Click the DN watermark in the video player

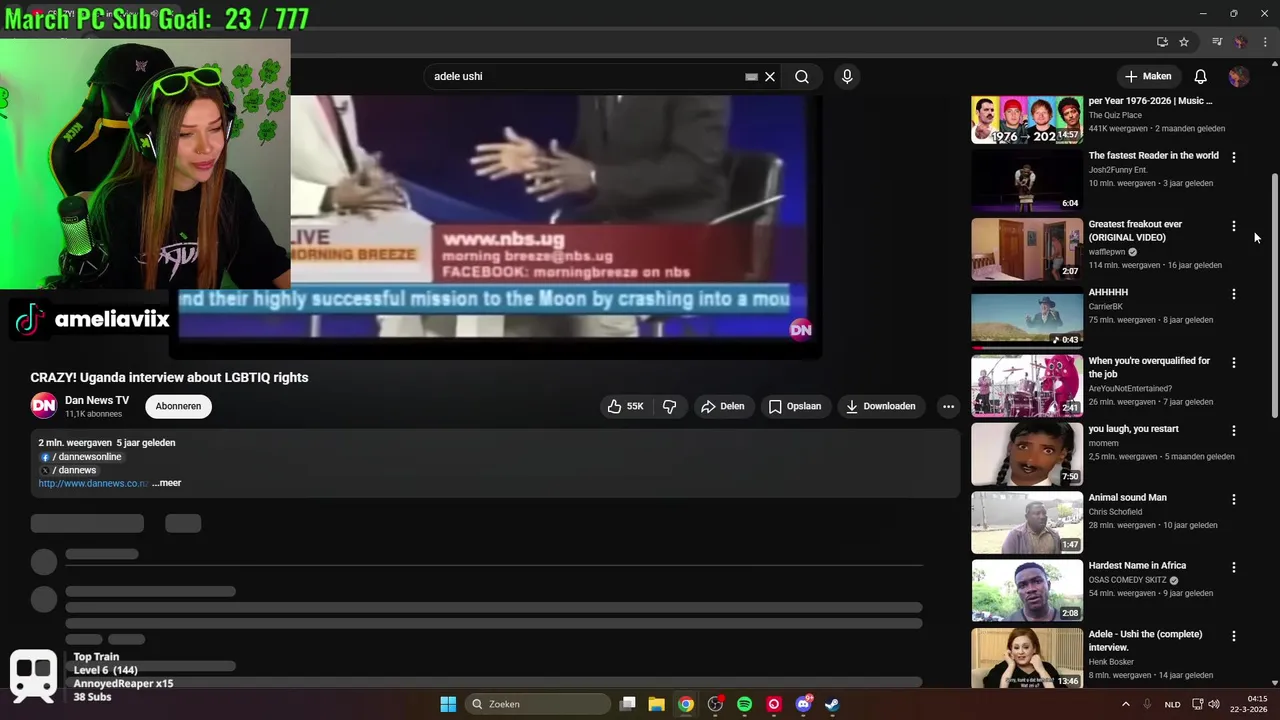point(801,329)
